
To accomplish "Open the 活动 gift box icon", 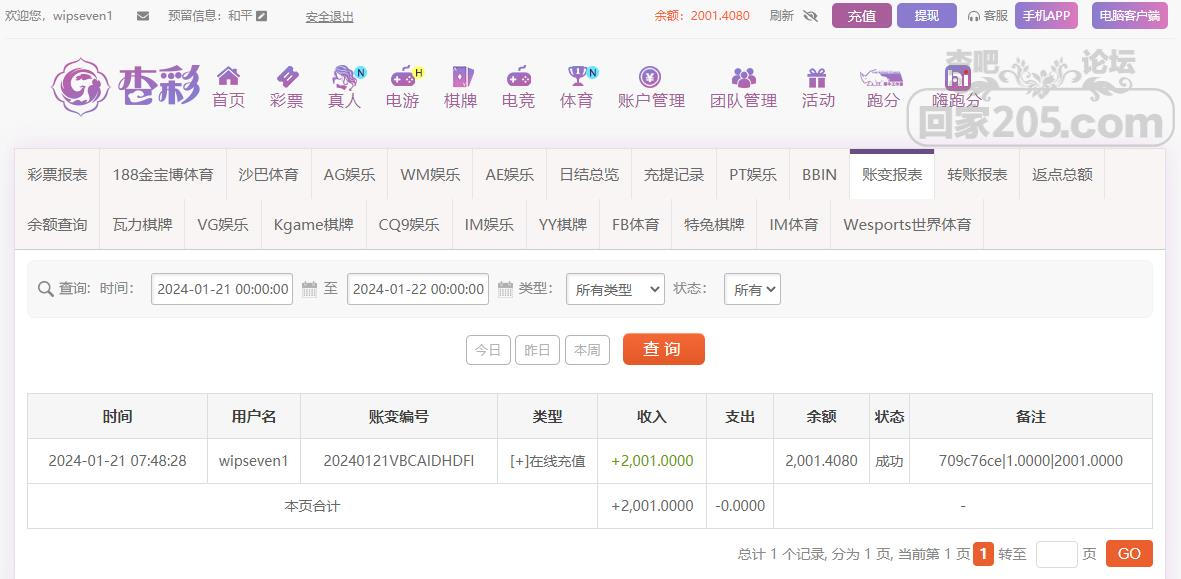I will (x=817, y=77).
